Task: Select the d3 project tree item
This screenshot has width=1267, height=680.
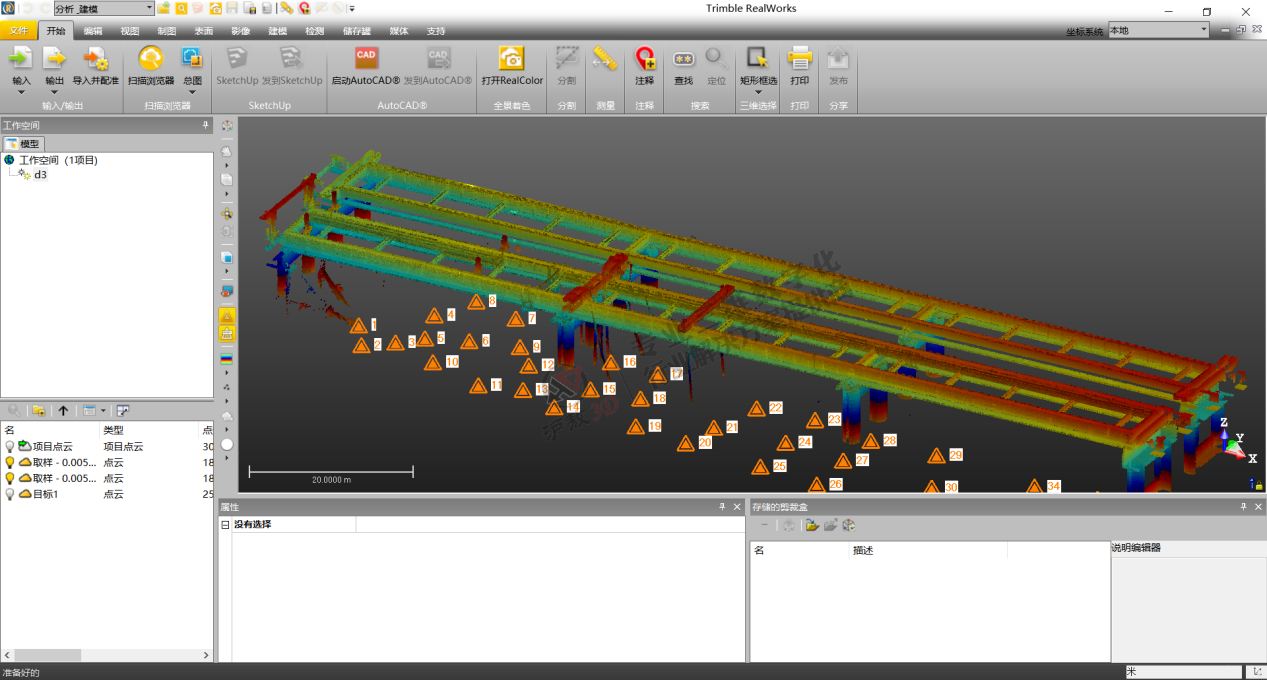Action: tap(41, 175)
